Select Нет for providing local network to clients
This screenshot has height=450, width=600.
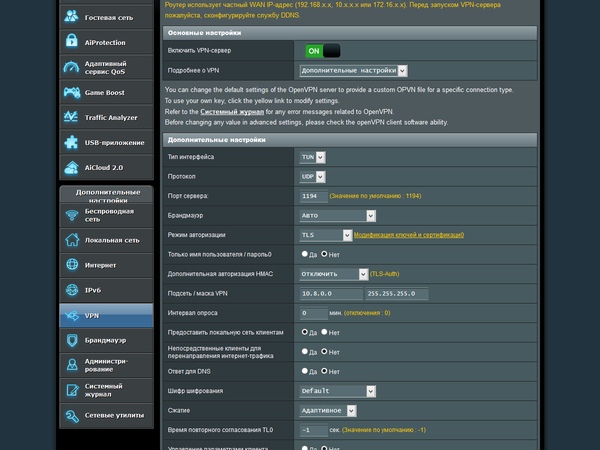pyautogui.click(x=324, y=332)
